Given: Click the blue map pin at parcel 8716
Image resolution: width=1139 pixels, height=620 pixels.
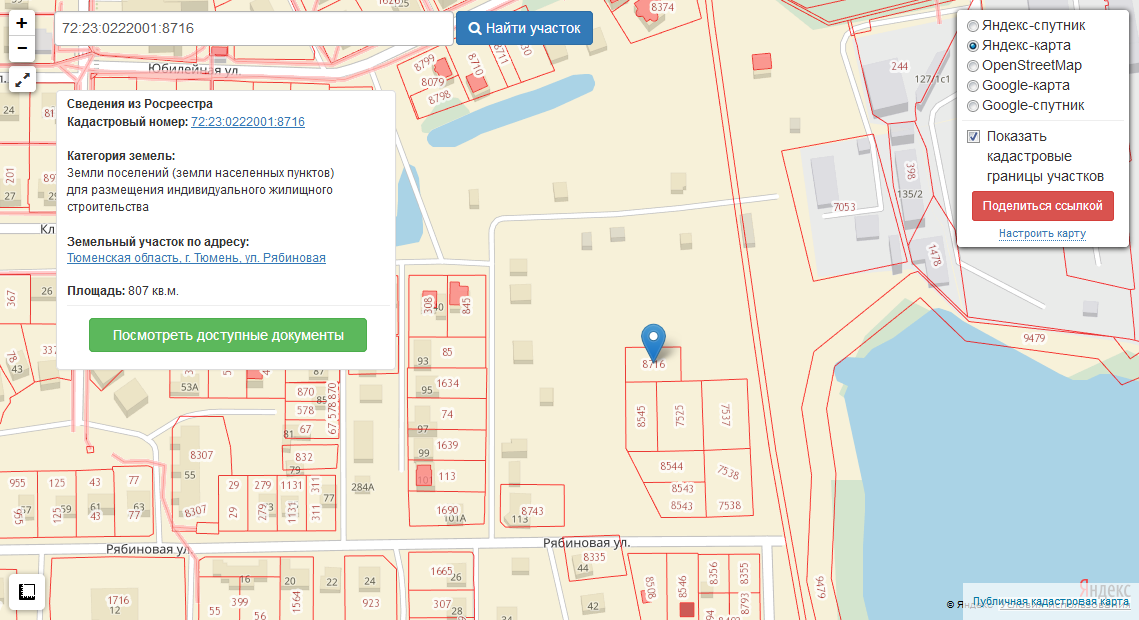Looking at the screenshot, I should [653, 341].
